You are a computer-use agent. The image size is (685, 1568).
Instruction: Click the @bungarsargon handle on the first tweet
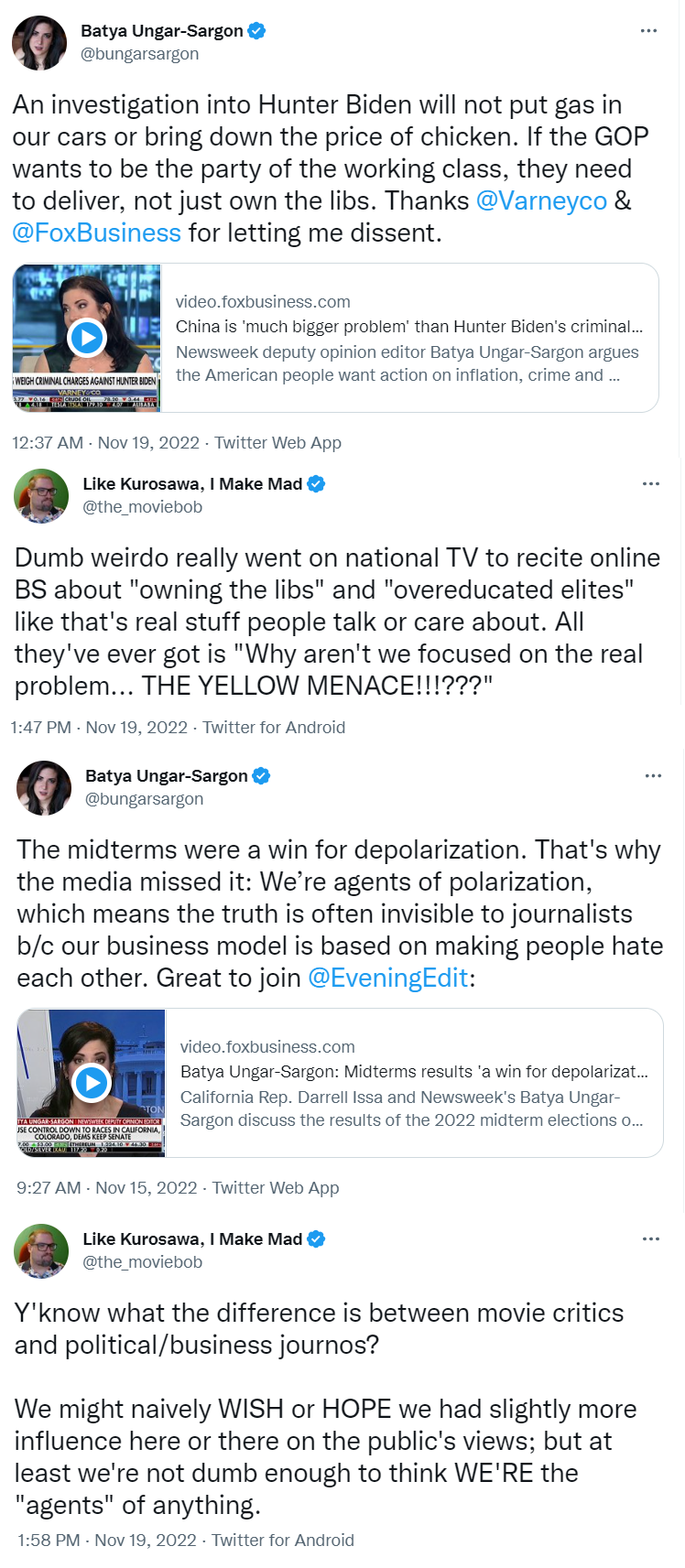(139, 54)
